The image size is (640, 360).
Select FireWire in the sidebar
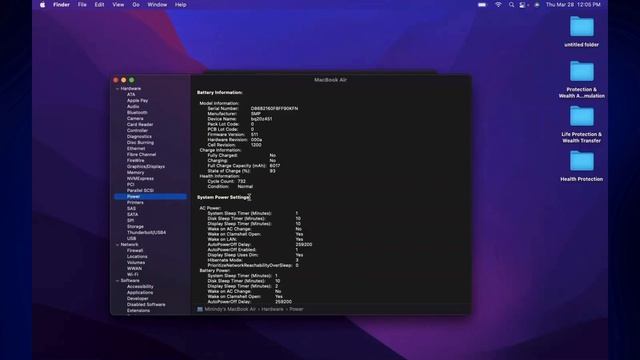pyautogui.click(x=136, y=160)
